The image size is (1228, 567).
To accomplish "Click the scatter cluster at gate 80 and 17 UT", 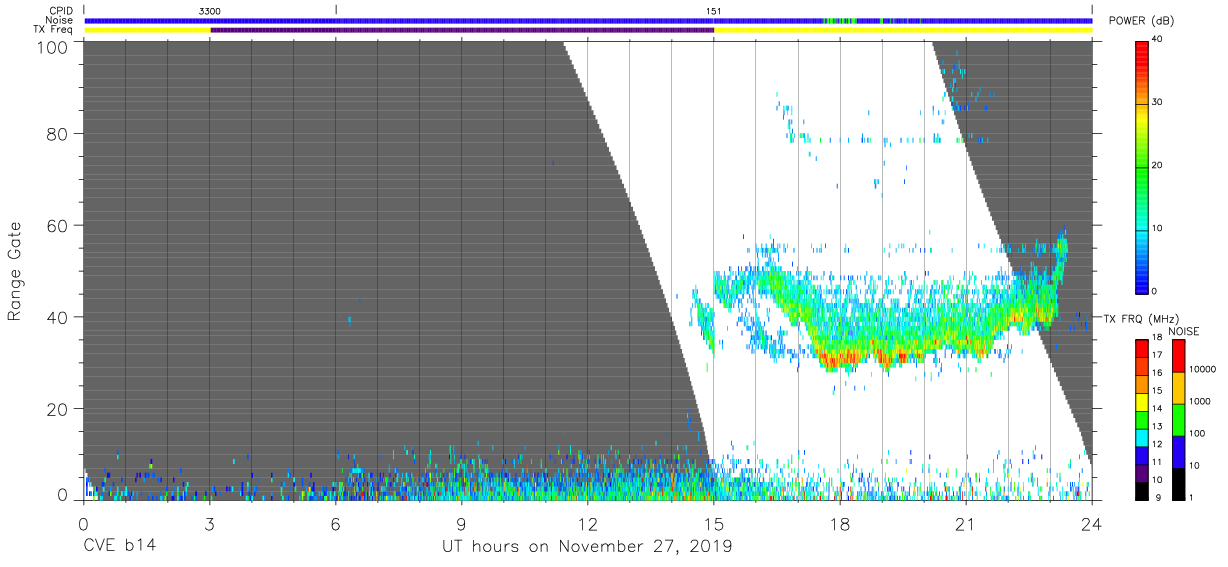I will coord(796,137).
